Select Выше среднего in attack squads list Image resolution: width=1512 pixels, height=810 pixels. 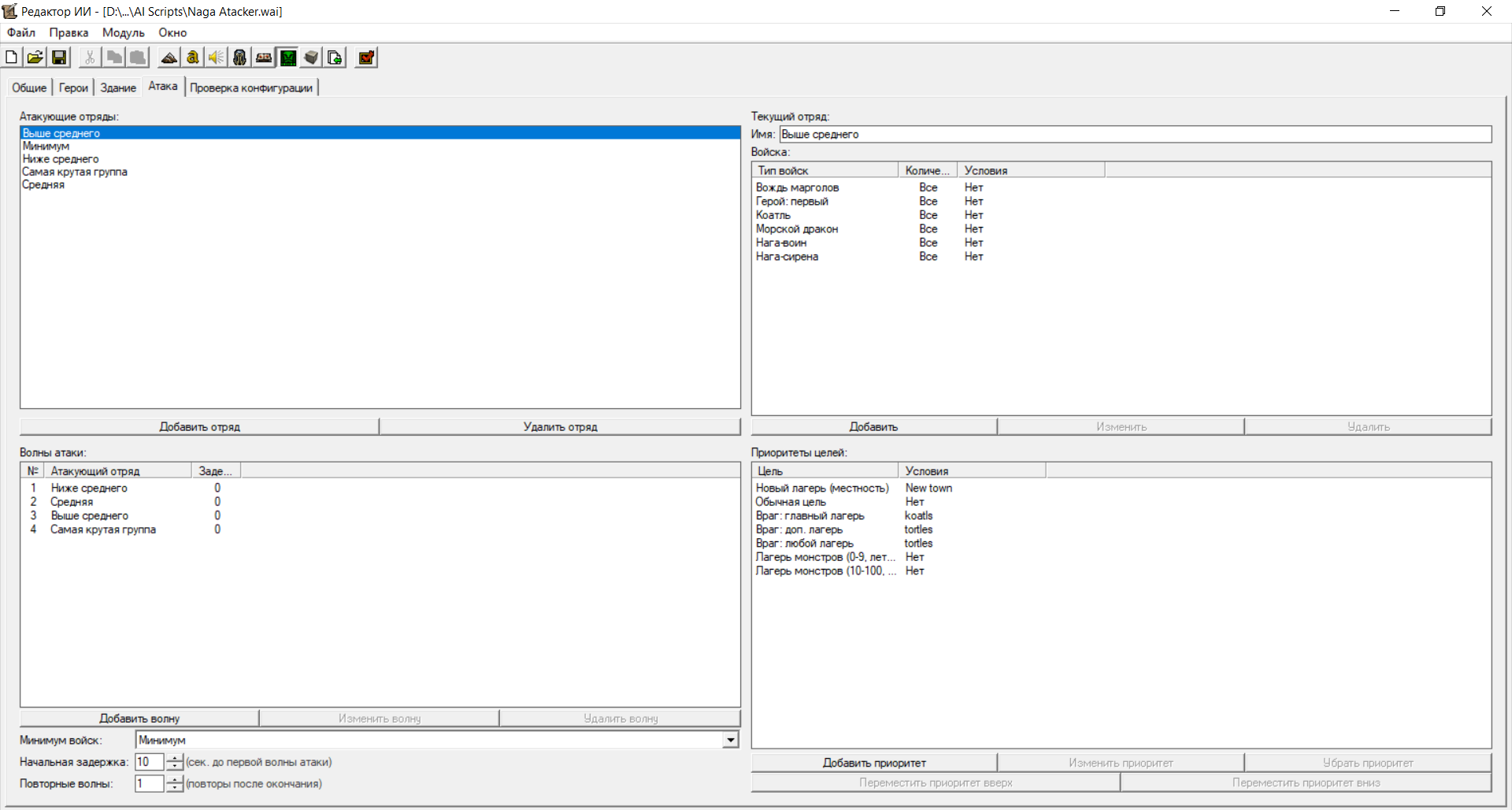(380, 133)
